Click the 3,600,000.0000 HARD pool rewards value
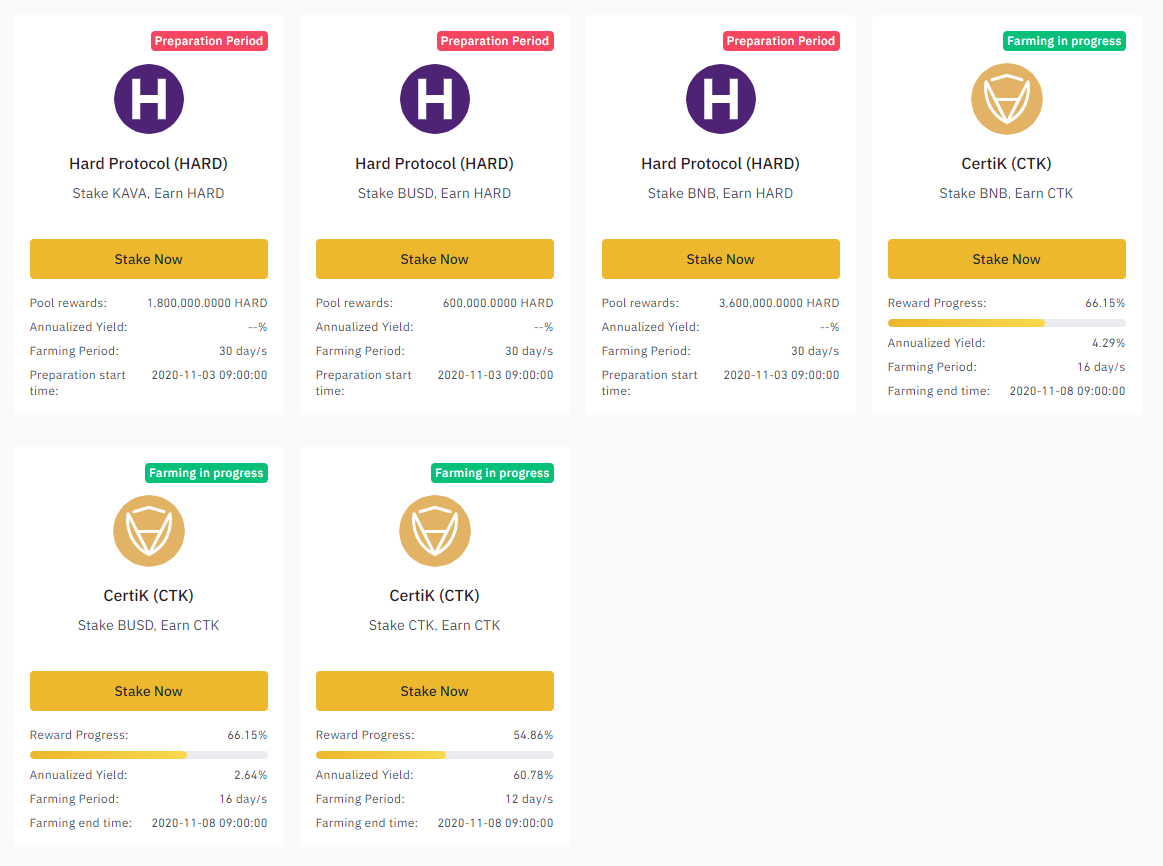Screen dimensions: 1163x866 point(780,303)
